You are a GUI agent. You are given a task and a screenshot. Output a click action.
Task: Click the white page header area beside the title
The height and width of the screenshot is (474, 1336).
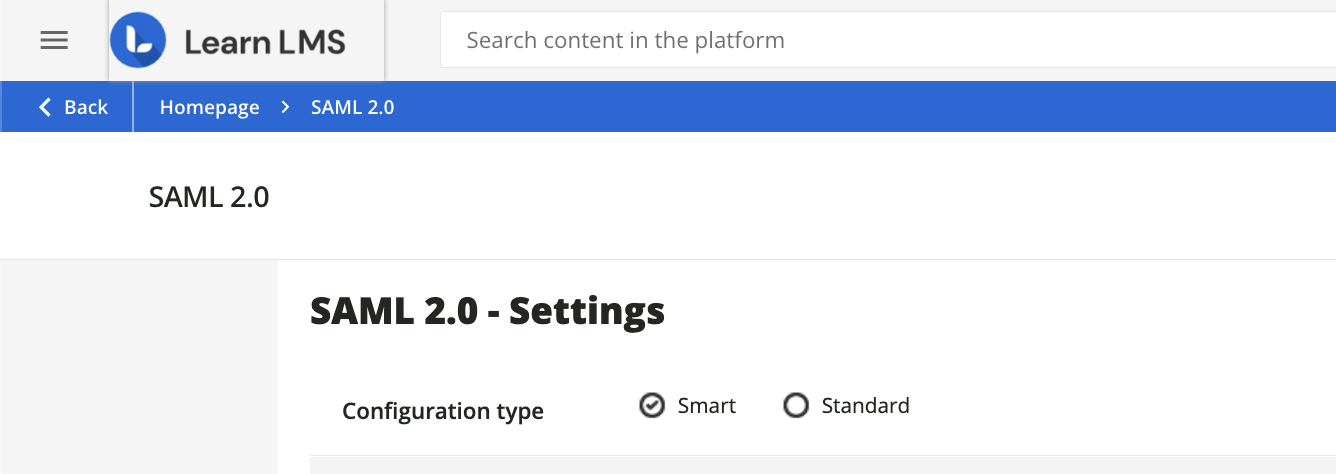(800, 197)
